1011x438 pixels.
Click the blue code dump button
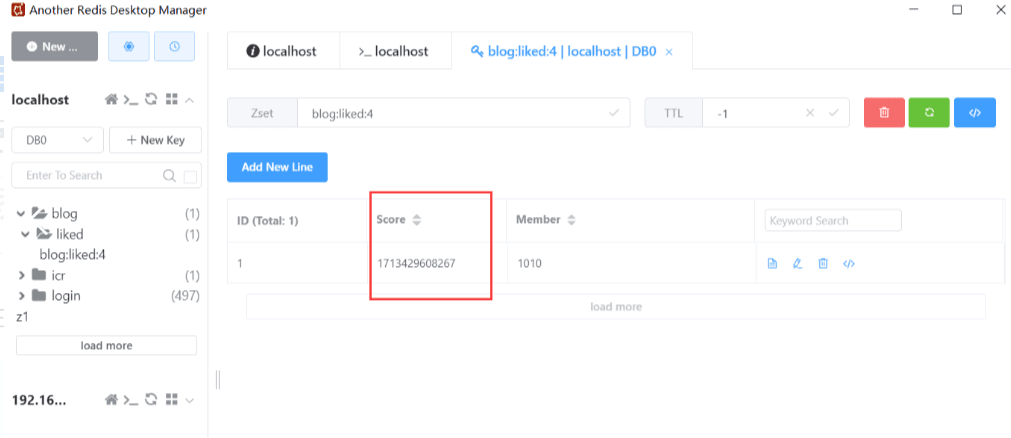(975, 113)
